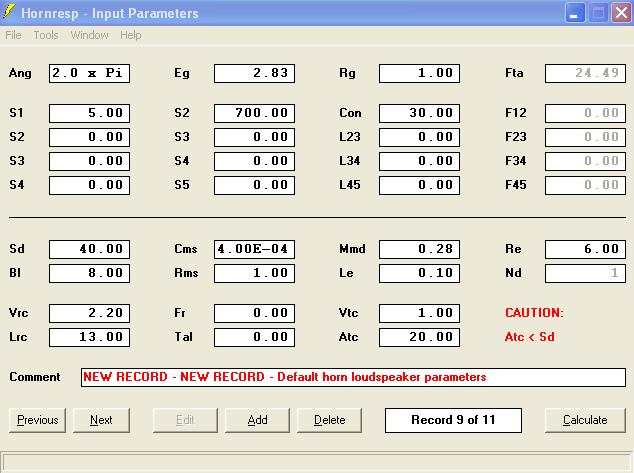The height and width of the screenshot is (473, 634).
Task: Click the Re field showing 6.00
Action: click(x=585, y=249)
